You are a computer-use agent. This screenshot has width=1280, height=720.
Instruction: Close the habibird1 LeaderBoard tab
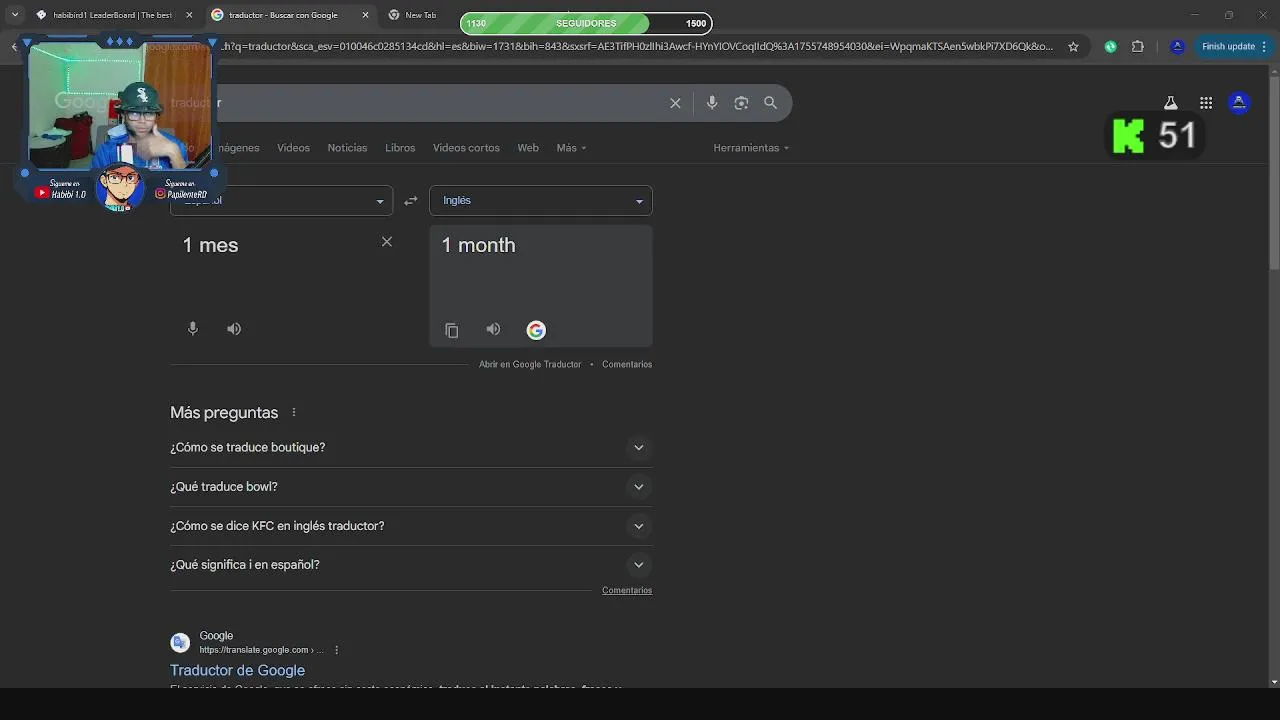pos(189,15)
